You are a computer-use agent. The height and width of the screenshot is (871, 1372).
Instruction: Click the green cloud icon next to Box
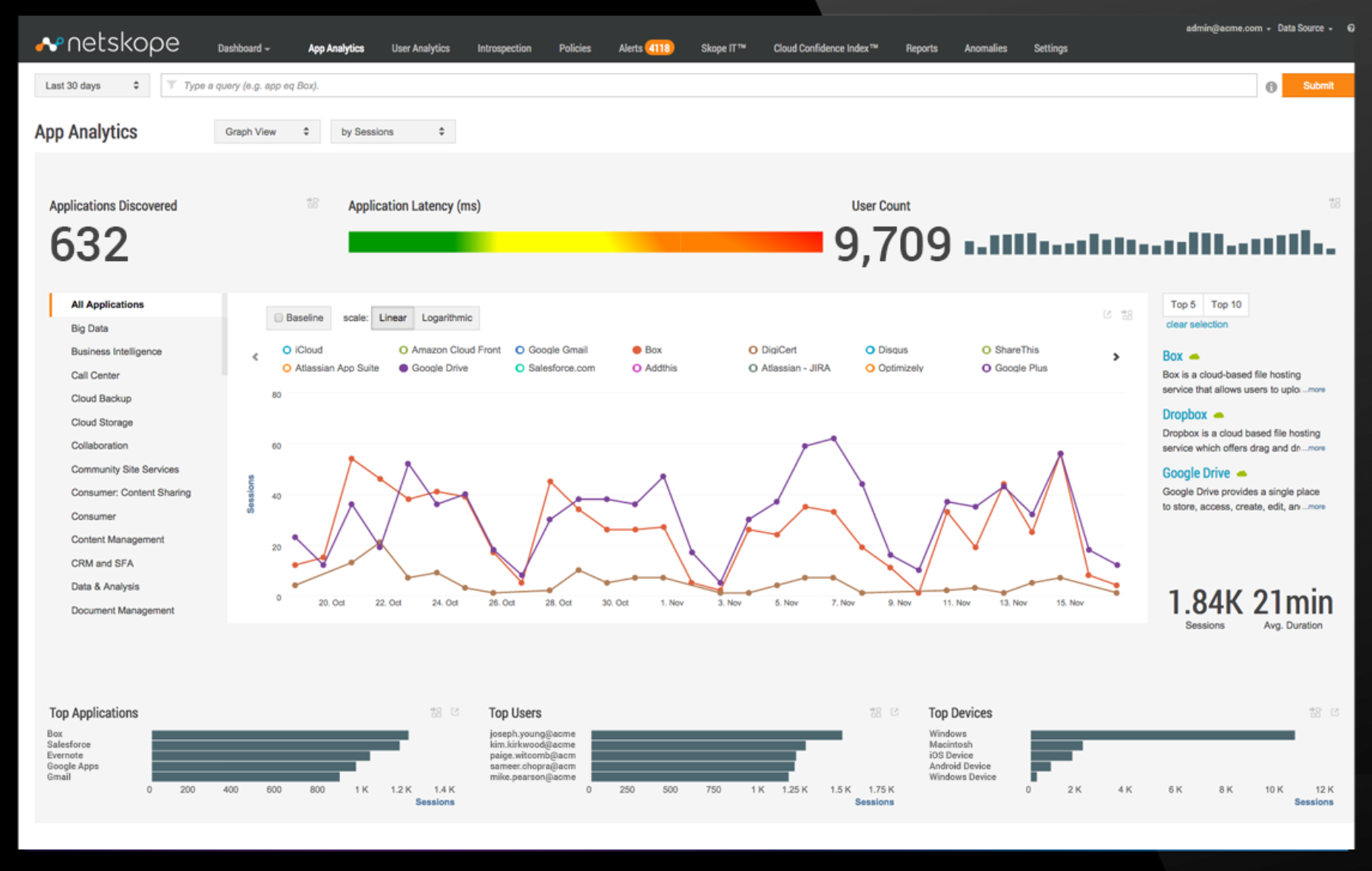point(1194,357)
